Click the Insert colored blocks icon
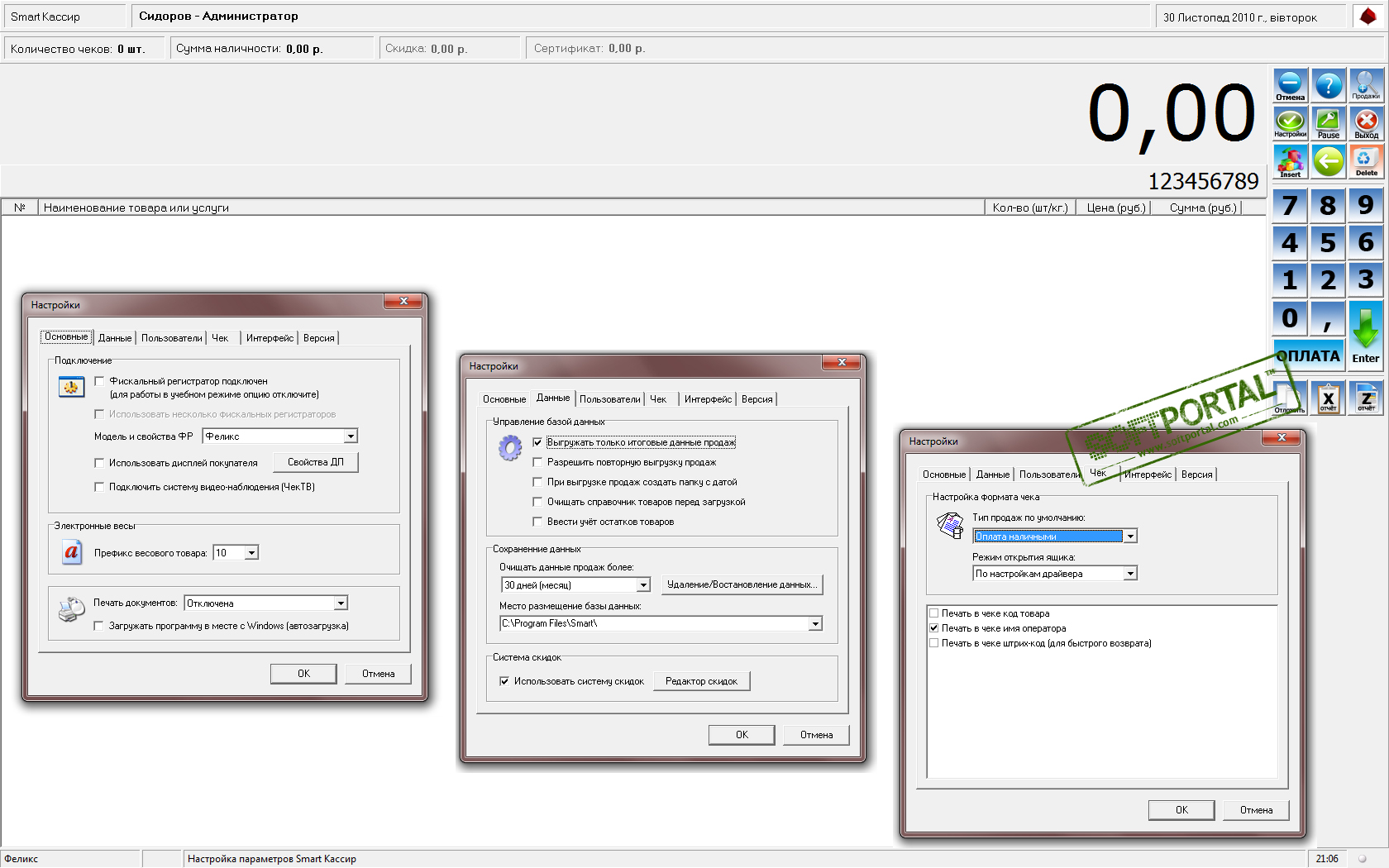The width and height of the screenshot is (1389, 868). point(1290,162)
